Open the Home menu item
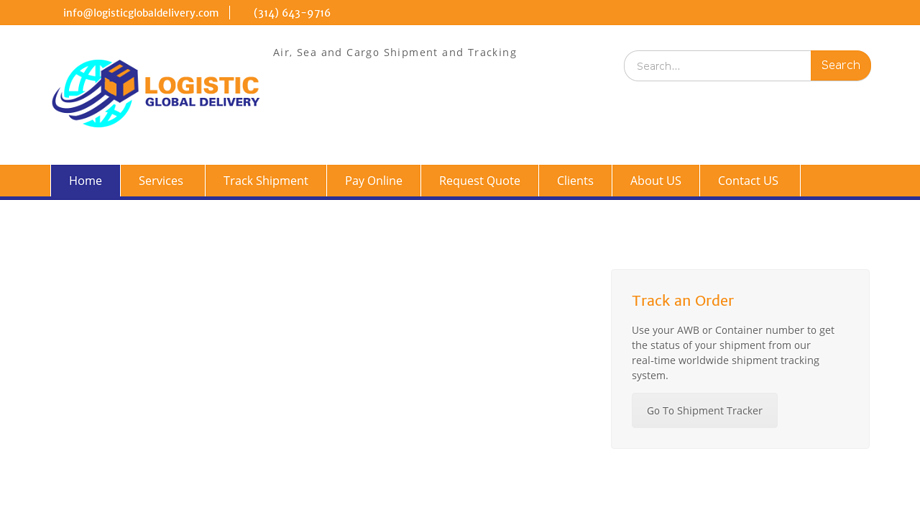920x518 pixels. 85,181
